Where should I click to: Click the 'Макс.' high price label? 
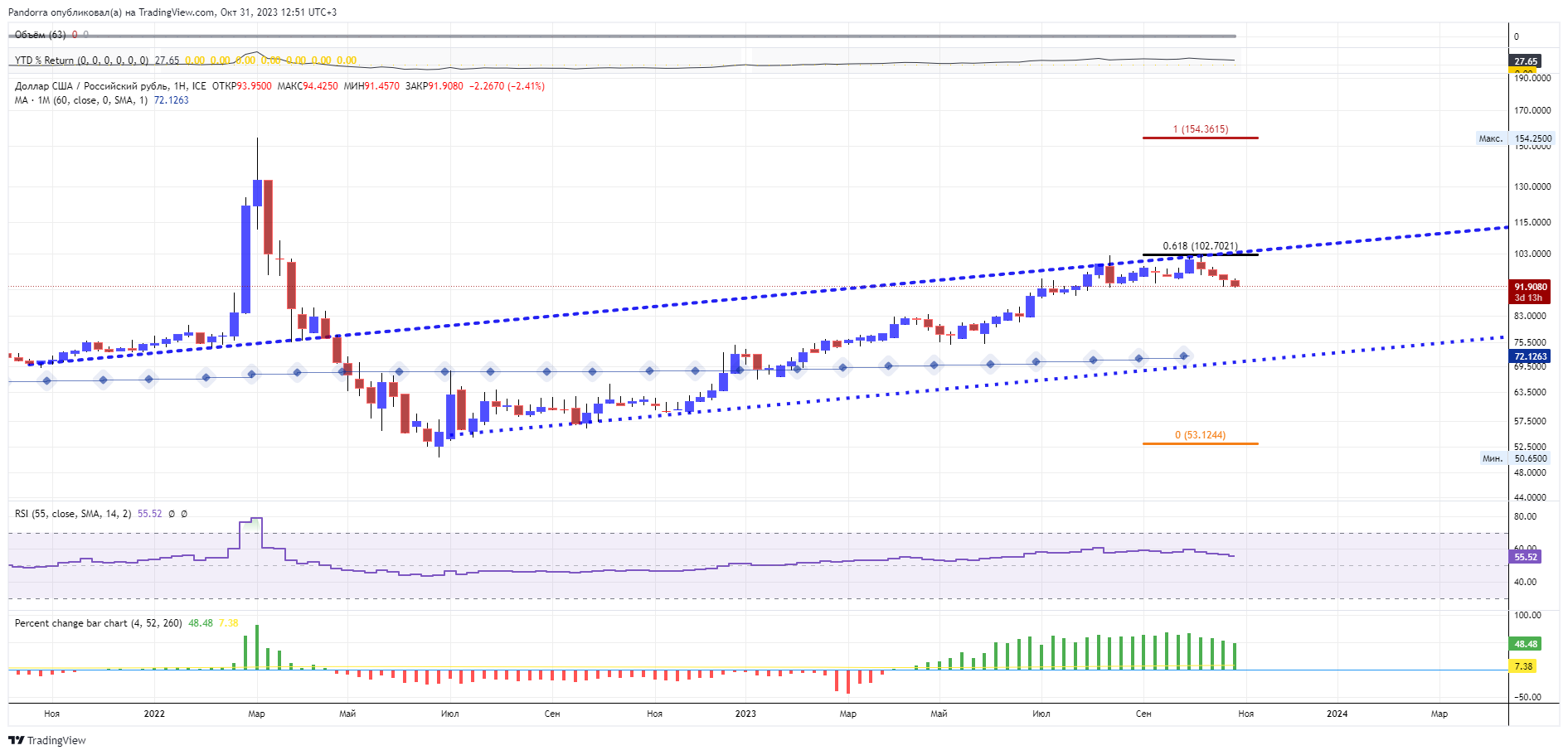1491,138
